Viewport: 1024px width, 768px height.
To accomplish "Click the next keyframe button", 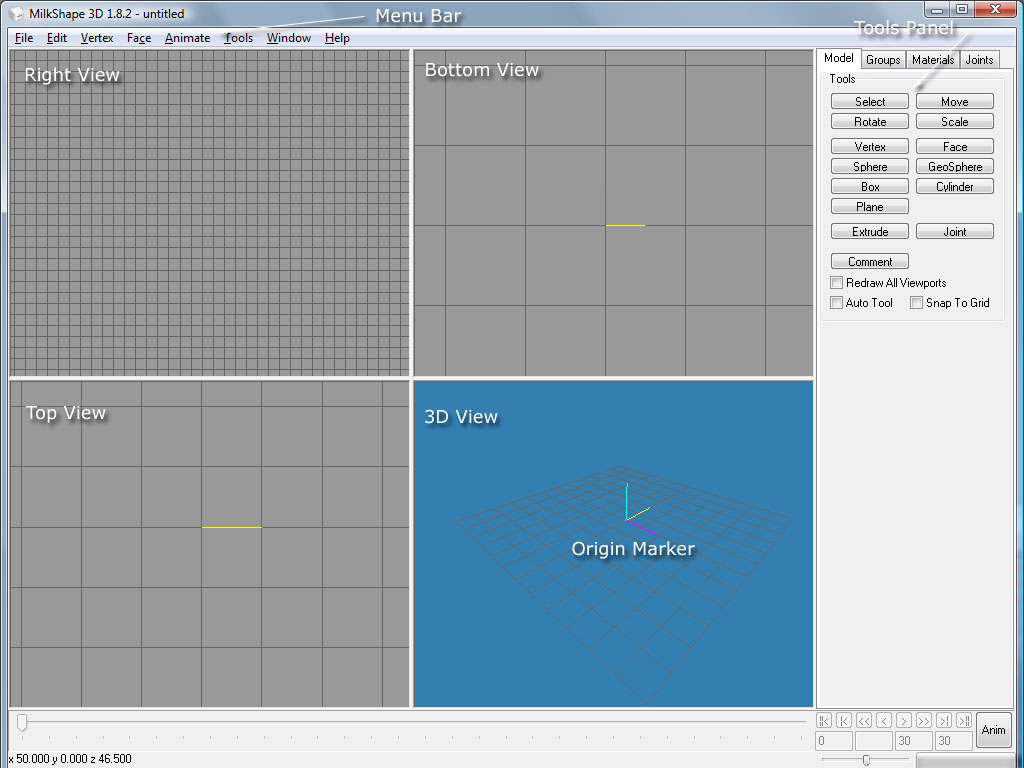I will (x=944, y=720).
